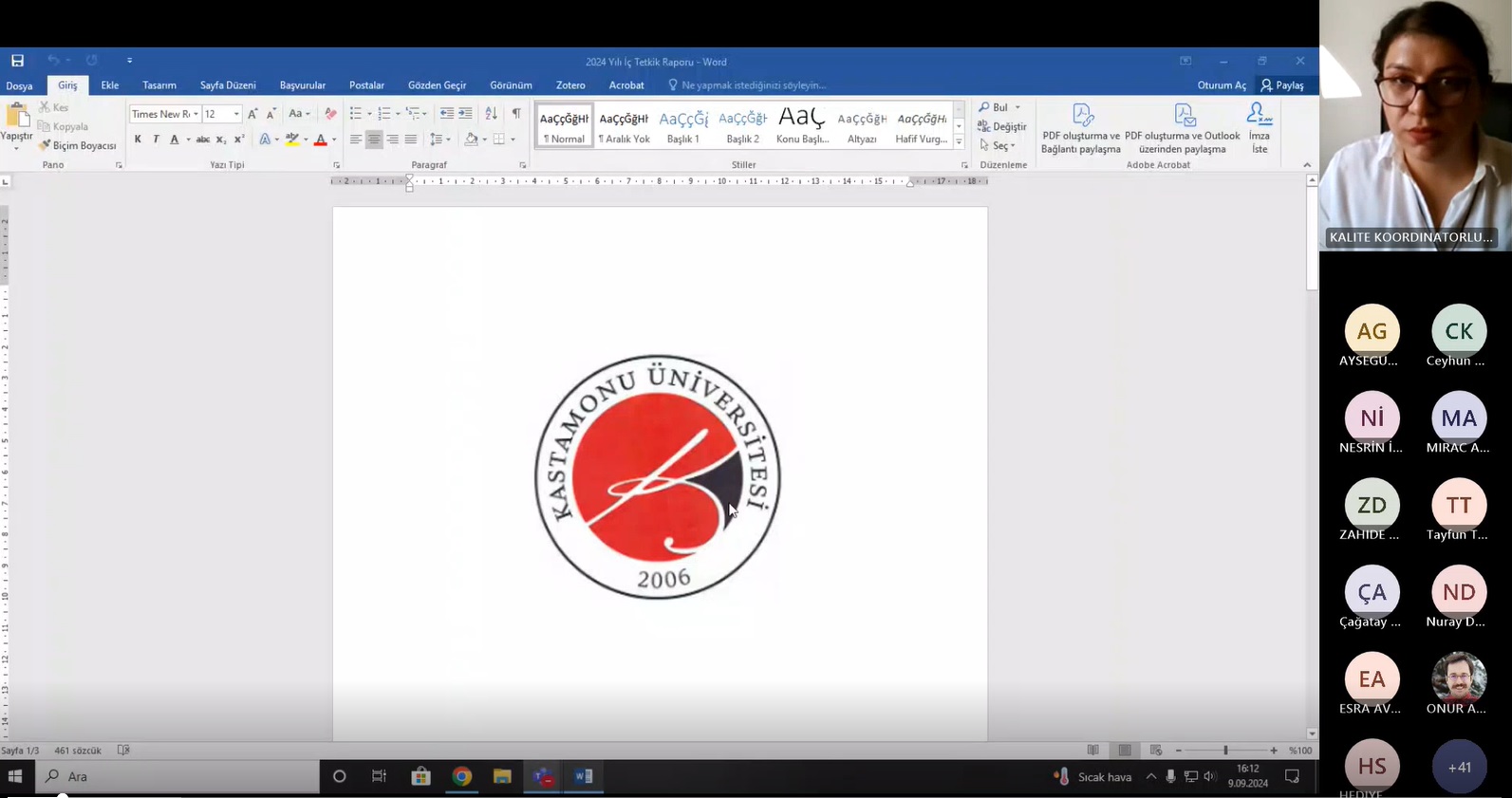
Task: Toggle bulleted list
Action: [x=356, y=114]
